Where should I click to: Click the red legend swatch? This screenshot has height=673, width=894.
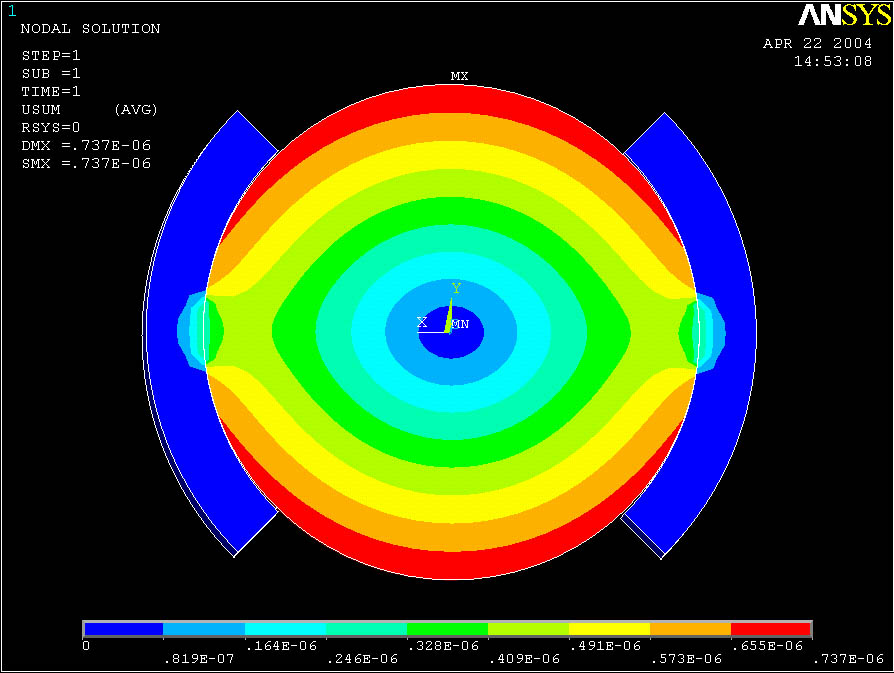[x=770, y=629]
